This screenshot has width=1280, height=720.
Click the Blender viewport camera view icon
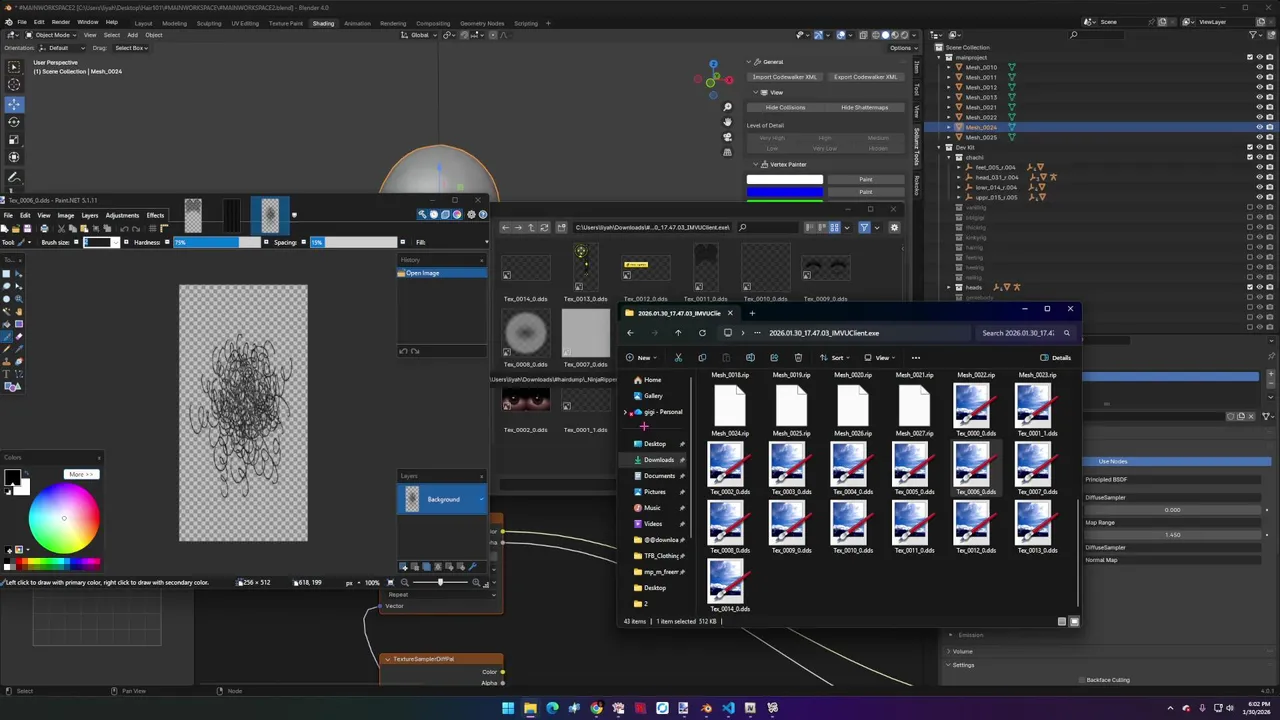pos(727,137)
